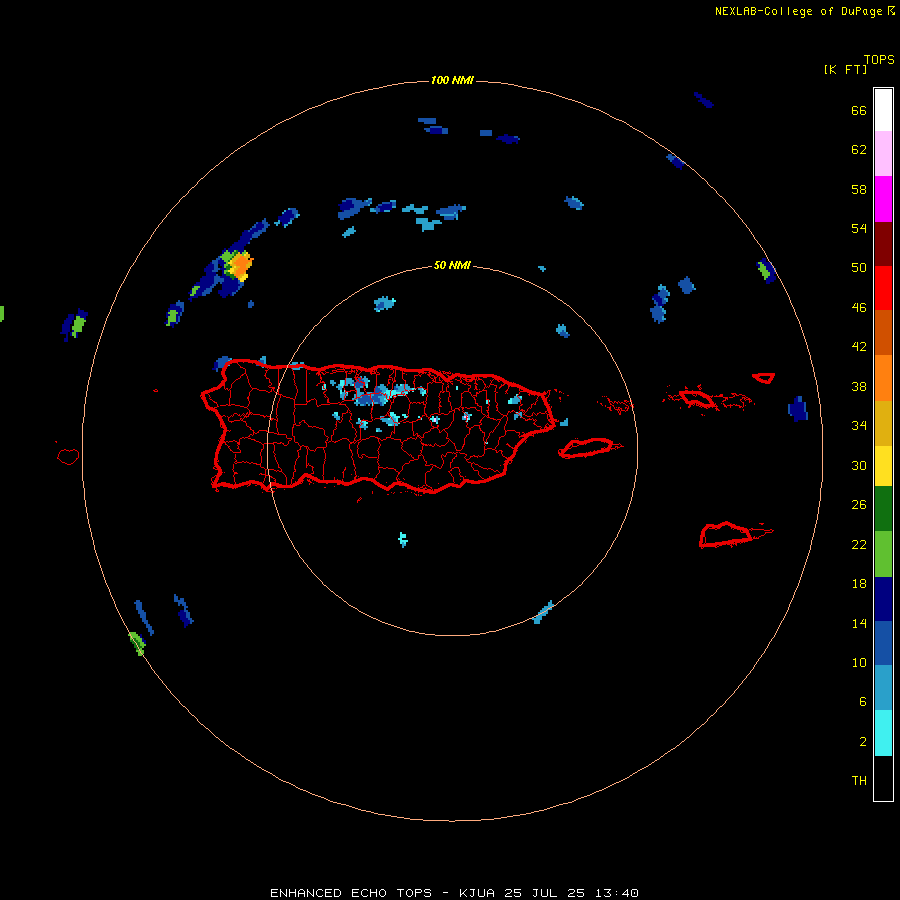Click the orange-yellow storm cell northwest of Puerto Rico

pyautogui.click(x=239, y=266)
